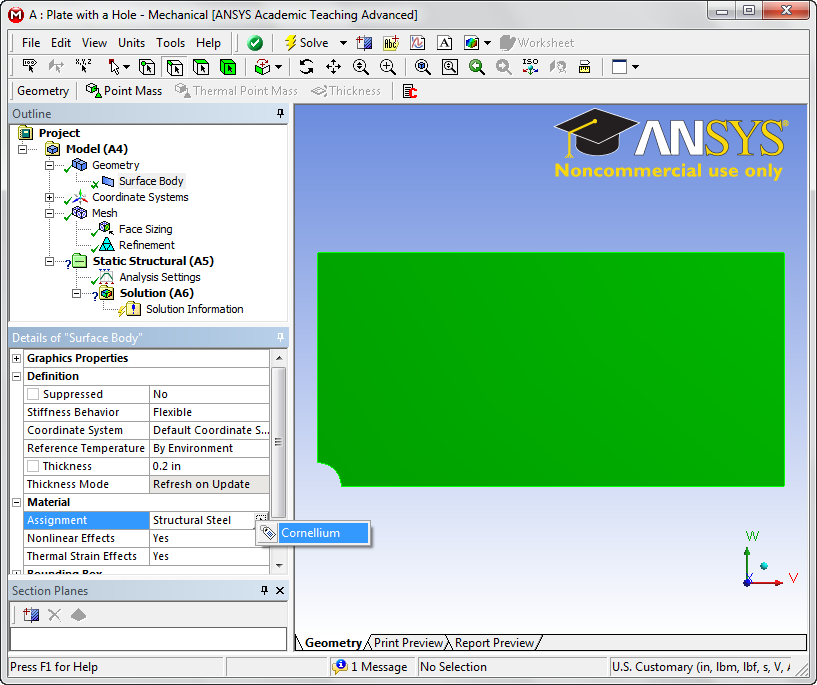Click the Geometry context toolbar label
The image size is (817, 685).
(43, 91)
